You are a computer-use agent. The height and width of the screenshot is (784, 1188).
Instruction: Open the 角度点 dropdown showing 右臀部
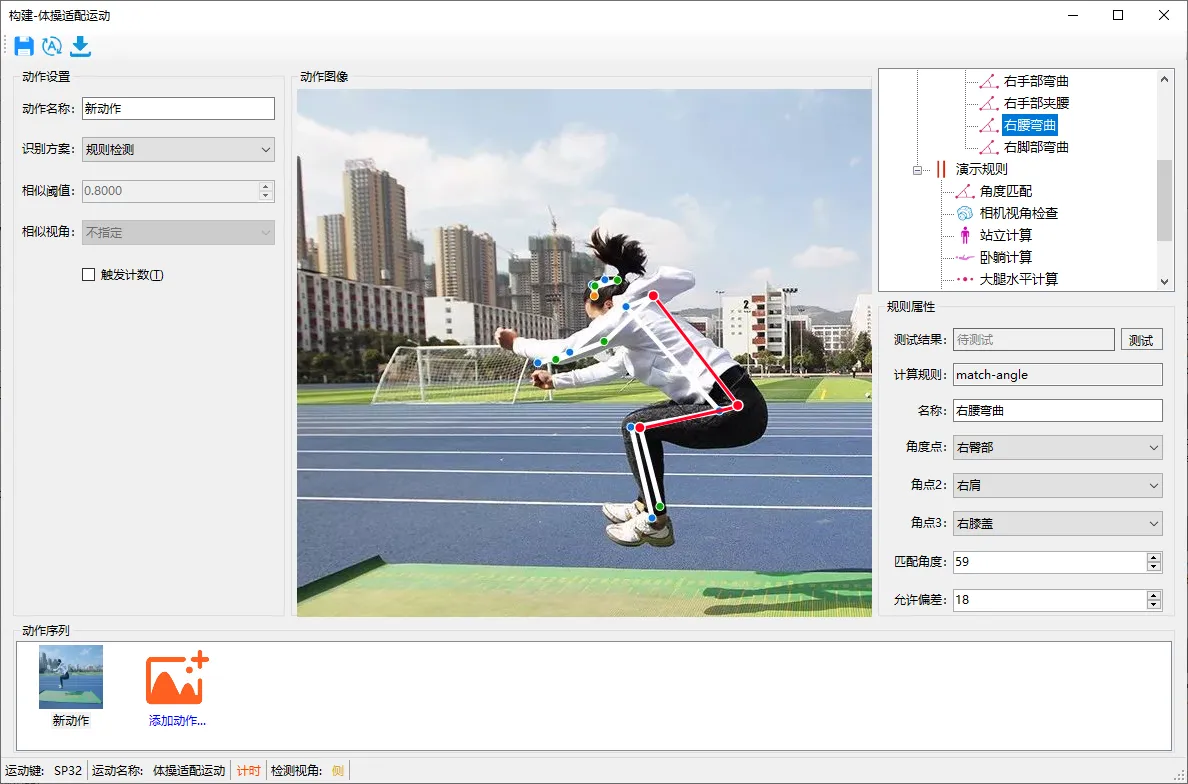tap(1057, 448)
